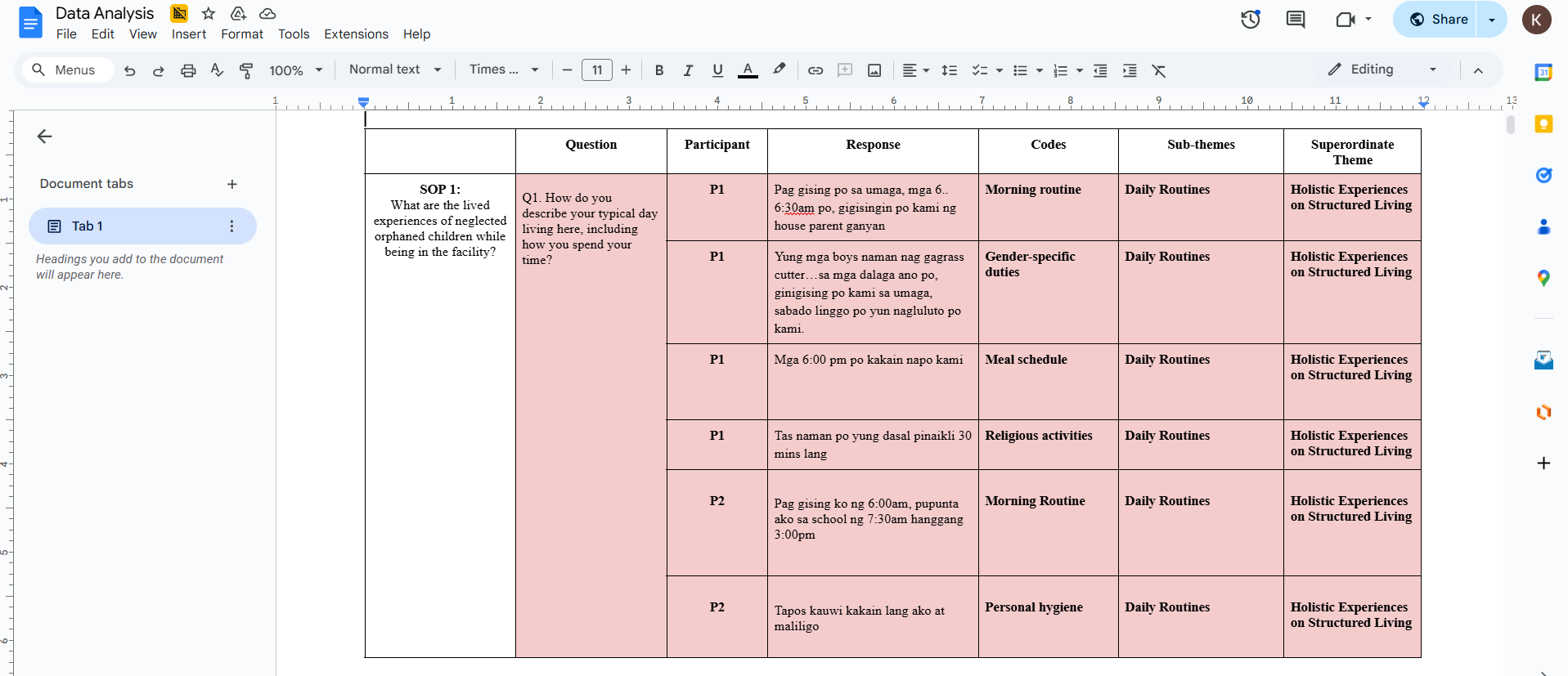Select Tab 1 in the document tabs

click(x=142, y=226)
